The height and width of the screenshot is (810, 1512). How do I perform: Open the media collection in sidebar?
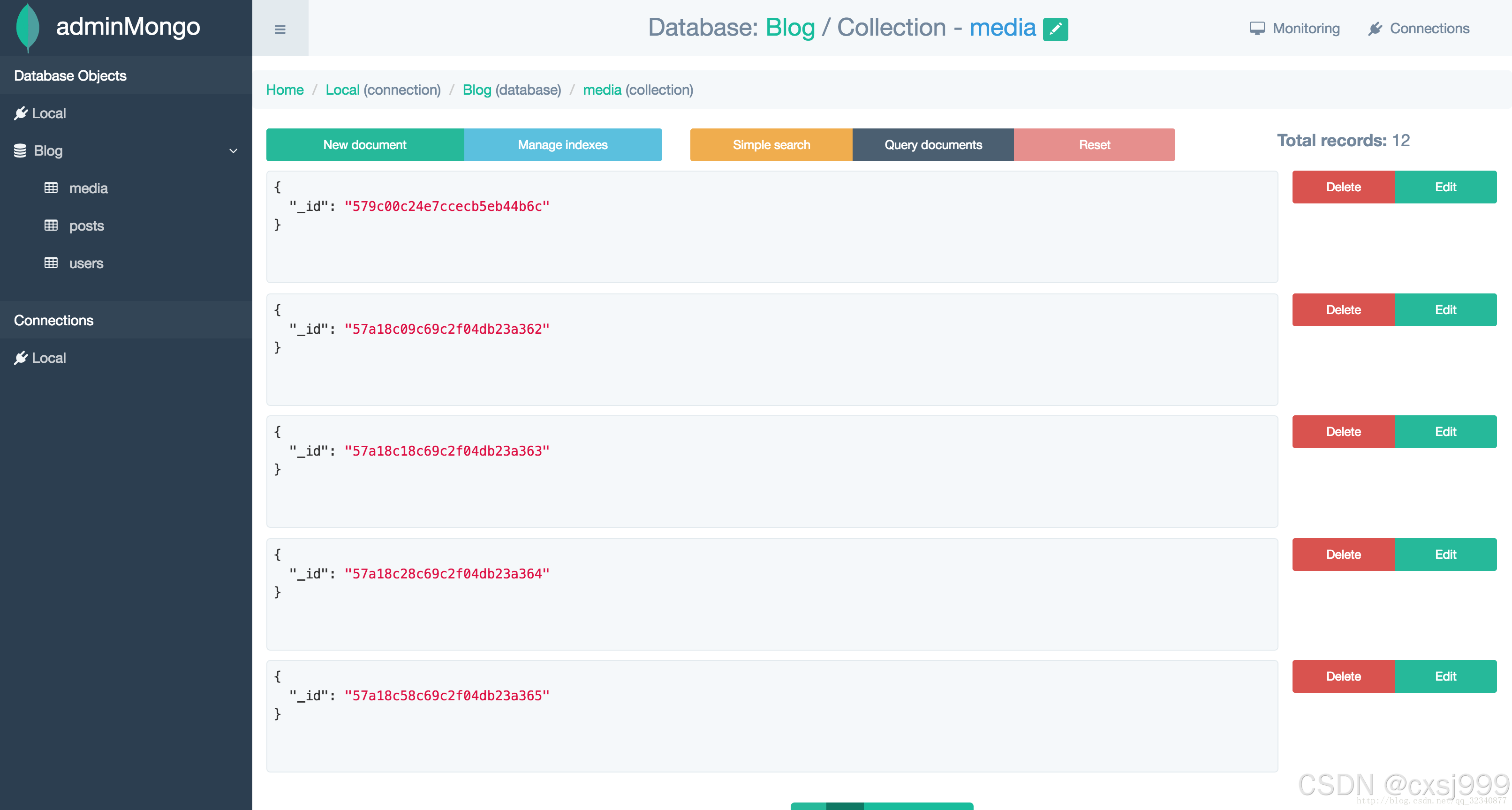coord(88,188)
